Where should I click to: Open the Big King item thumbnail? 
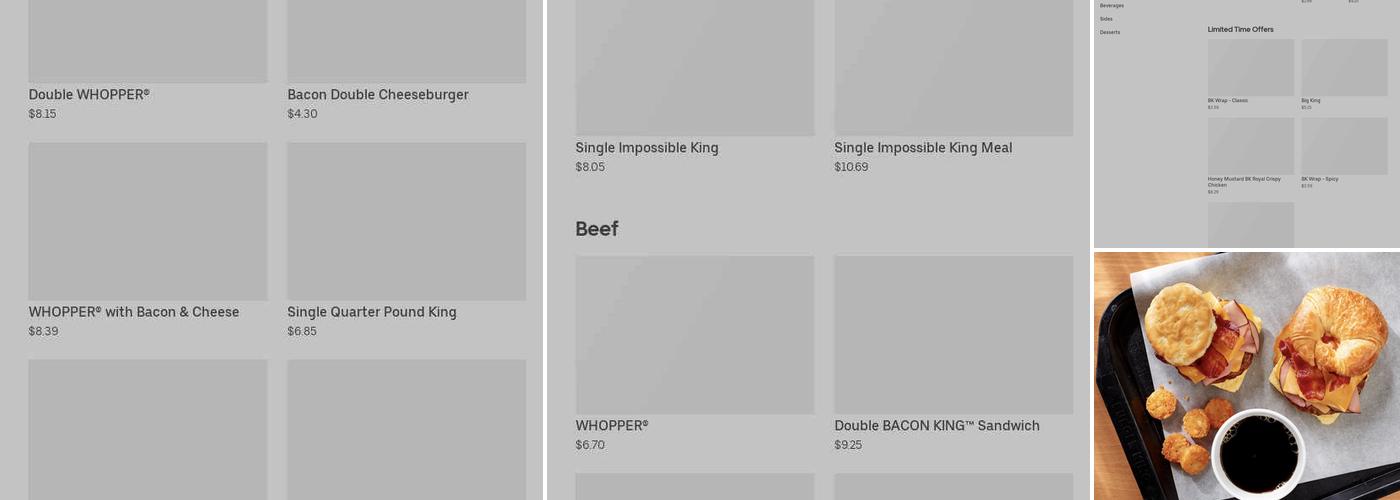pyautogui.click(x=1344, y=68)
